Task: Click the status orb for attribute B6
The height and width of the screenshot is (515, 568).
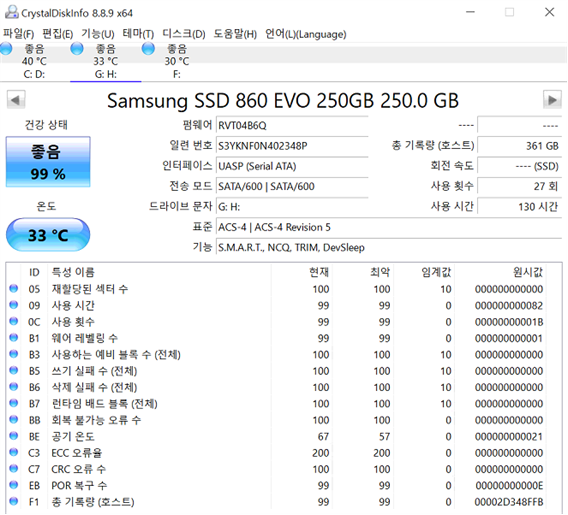Action: pos(14,386)
